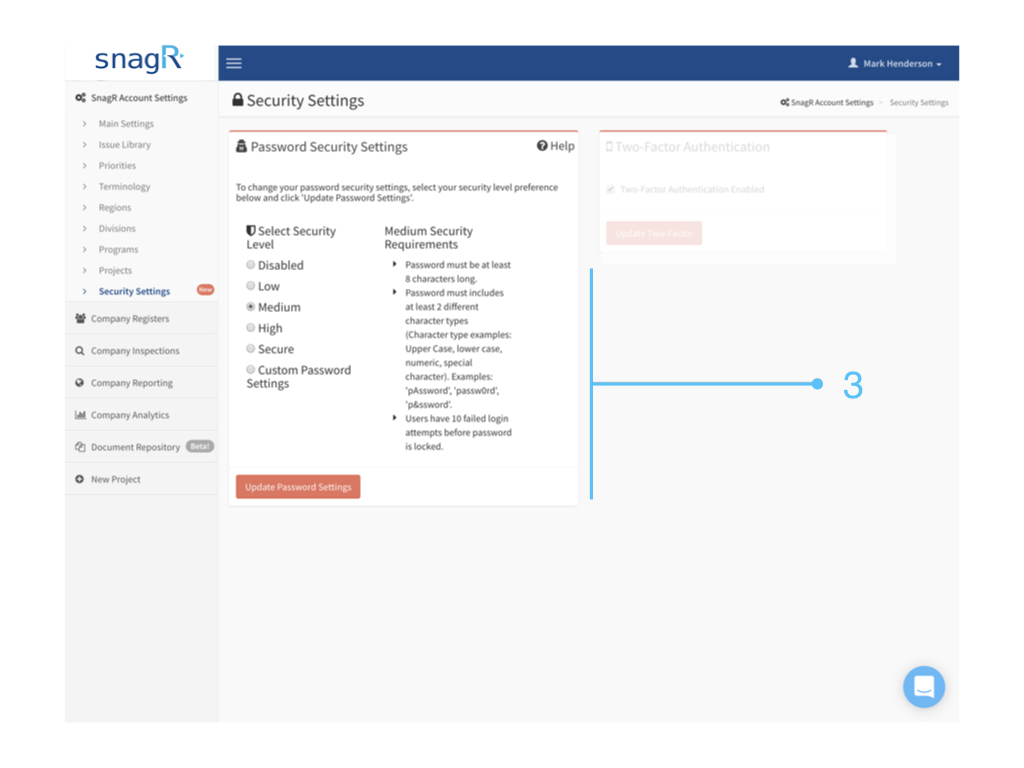Image resolution: width=1024 pixels, height=768 pixels.
Task: Click the shield icon by Select Security Level
Action: 251,231
